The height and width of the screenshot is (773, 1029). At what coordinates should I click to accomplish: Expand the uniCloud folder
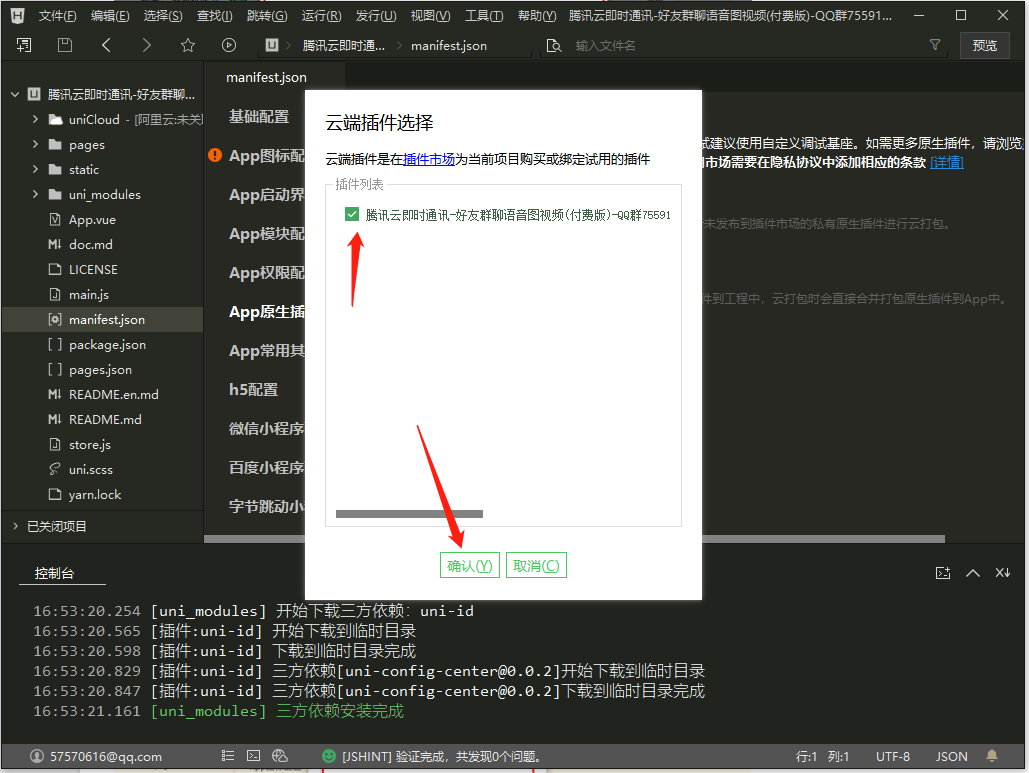pyautogui.click(x=35, y=119)
